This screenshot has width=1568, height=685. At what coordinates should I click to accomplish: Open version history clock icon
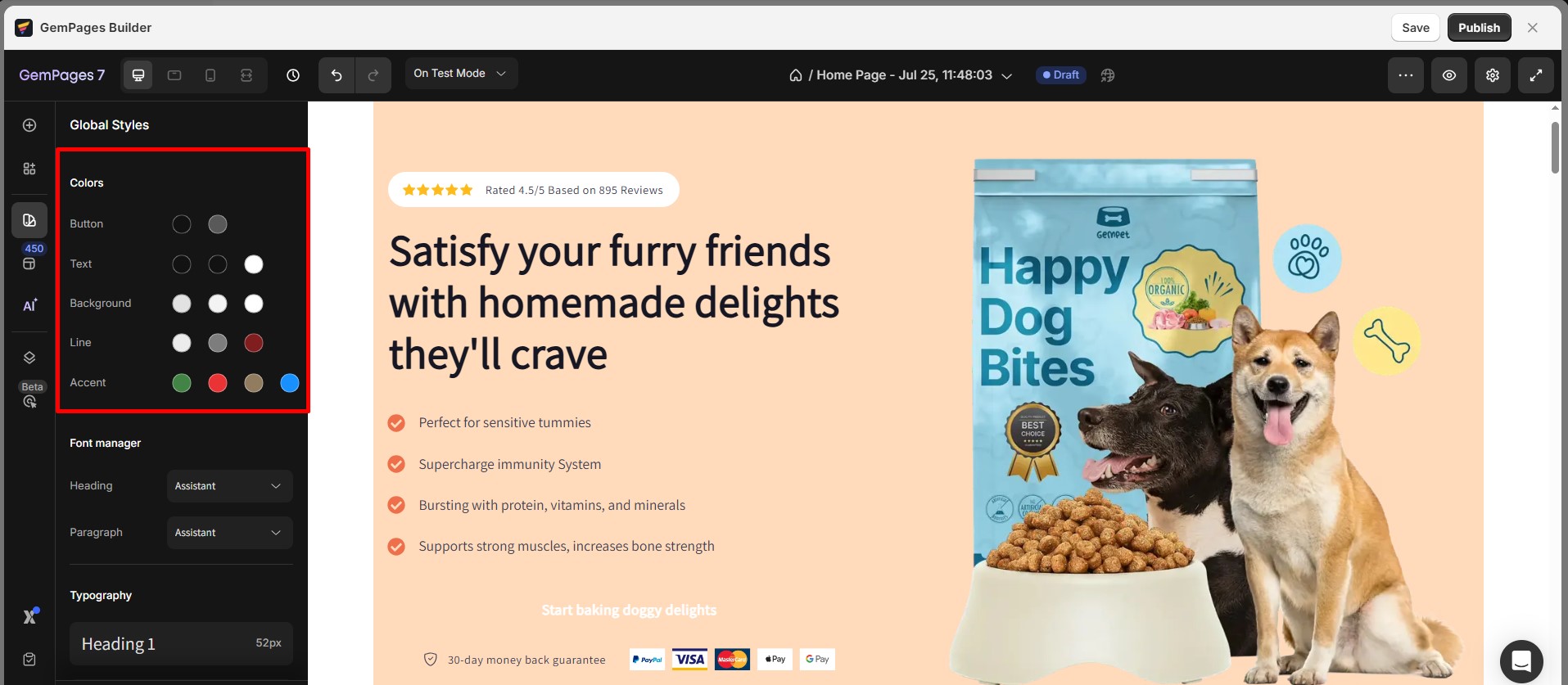pos(293,75)
